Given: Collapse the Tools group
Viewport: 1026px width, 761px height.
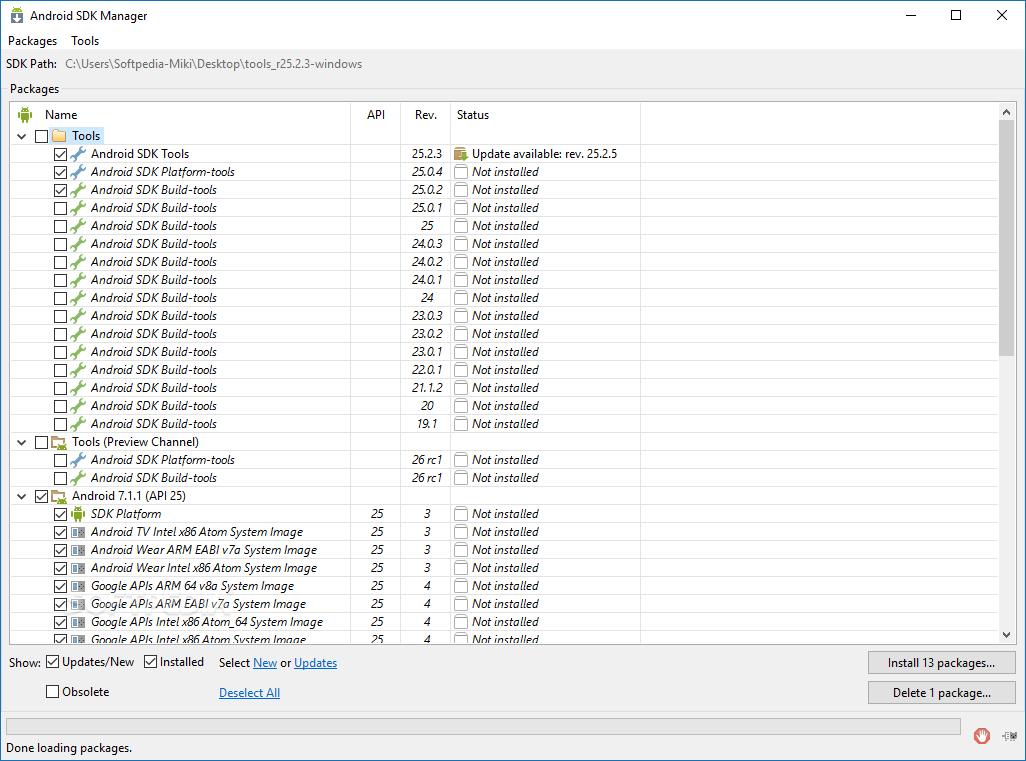Looking at the screenshot, I should 22,136.
